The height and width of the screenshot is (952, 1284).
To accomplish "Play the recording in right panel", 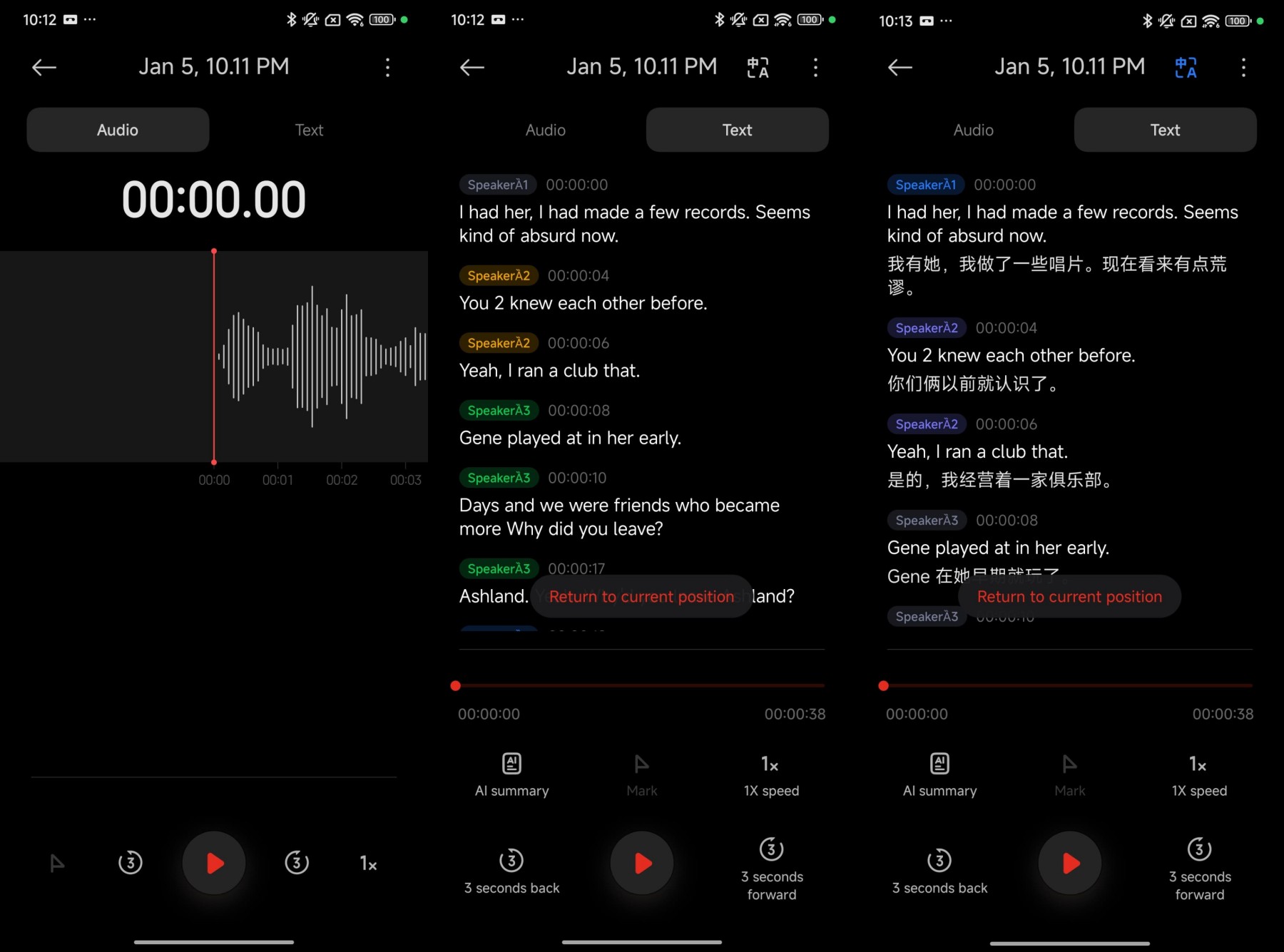I will point(1070,864).
